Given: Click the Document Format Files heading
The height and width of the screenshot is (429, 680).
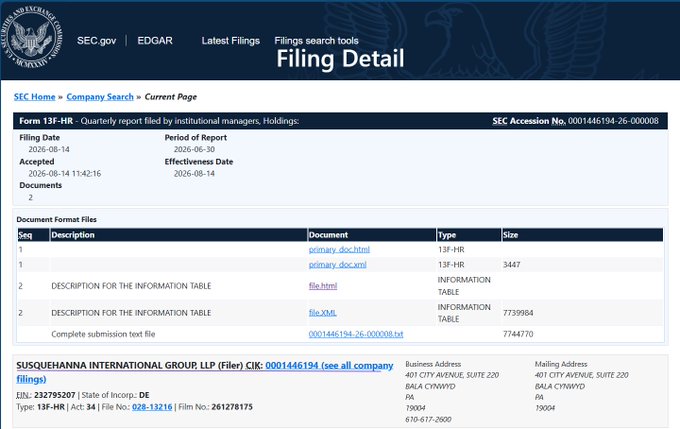Looking at the screenshot, I should point(56,219).
